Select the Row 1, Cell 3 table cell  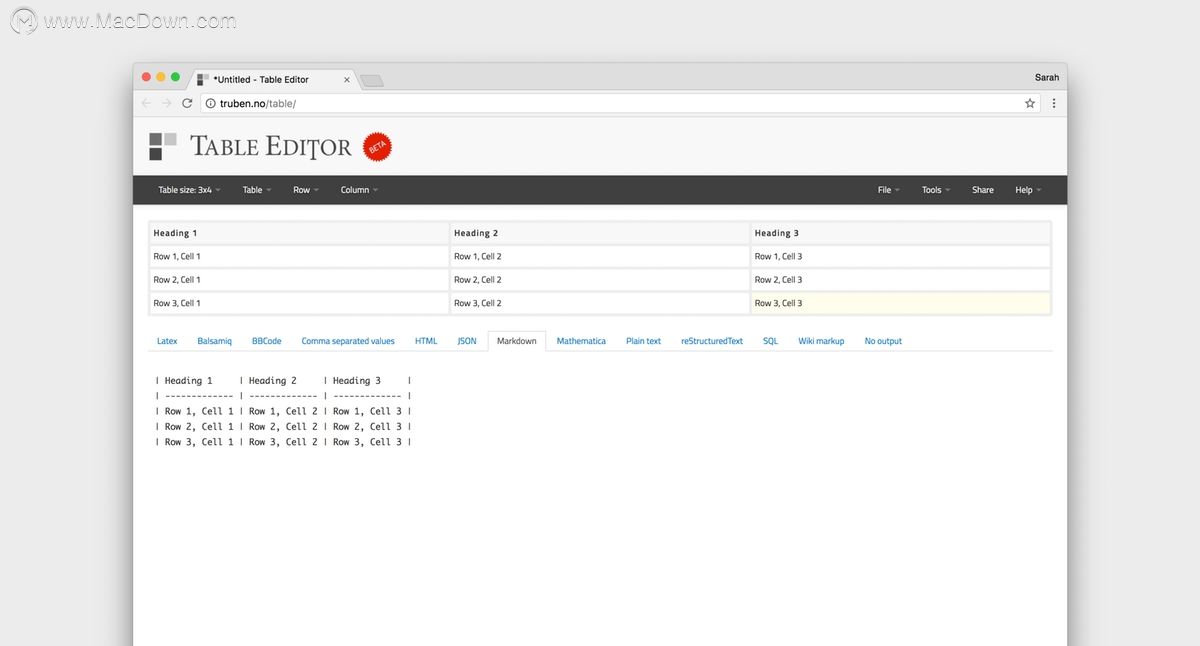click(900, 257)
